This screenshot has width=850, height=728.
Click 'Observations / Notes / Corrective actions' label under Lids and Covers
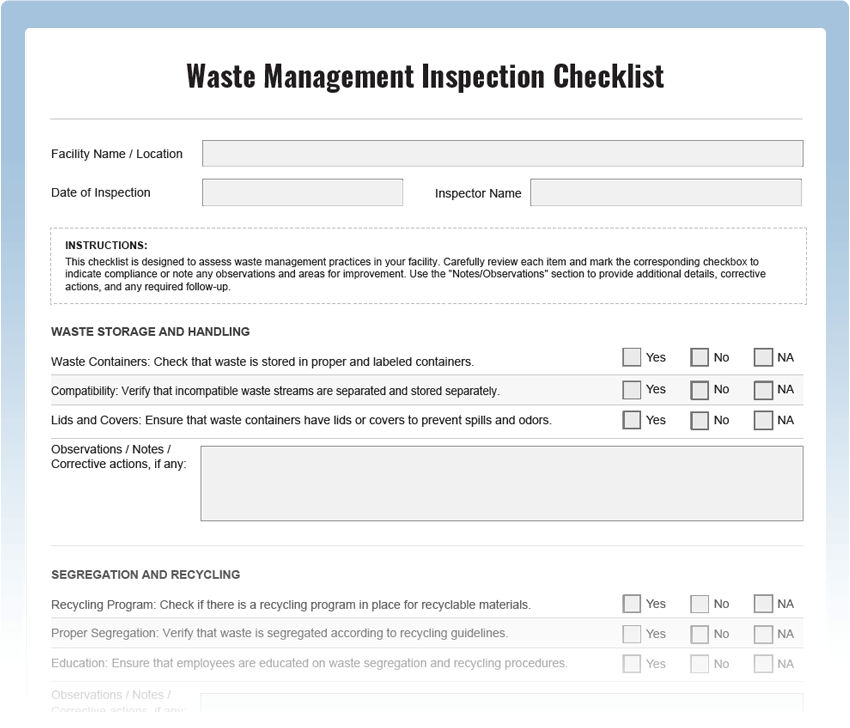point(118,456)
